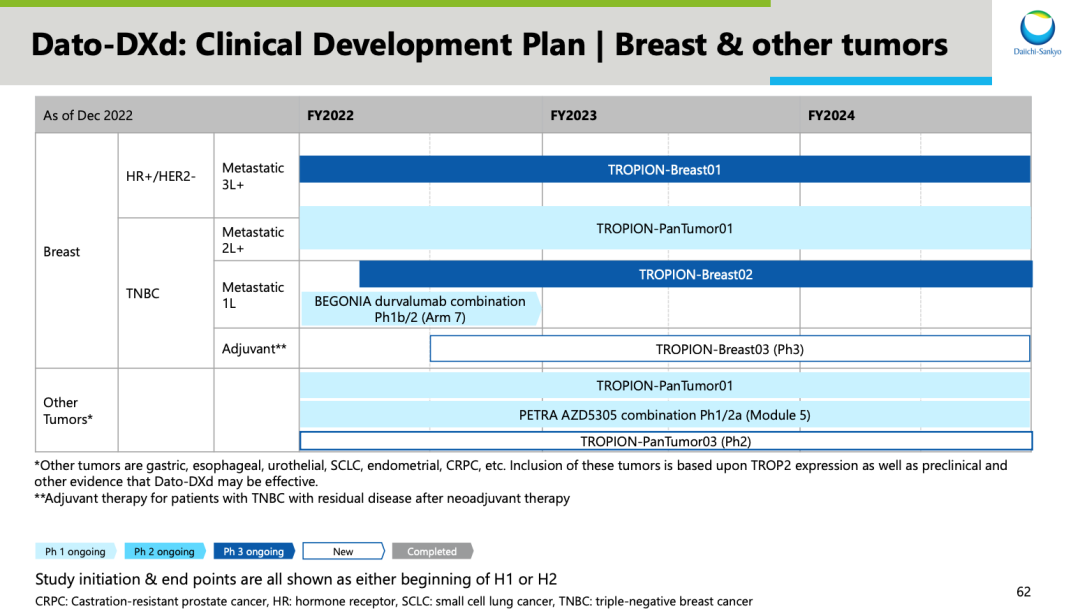Click the '**Adjuvant therapy' footnote

(302, 498)
